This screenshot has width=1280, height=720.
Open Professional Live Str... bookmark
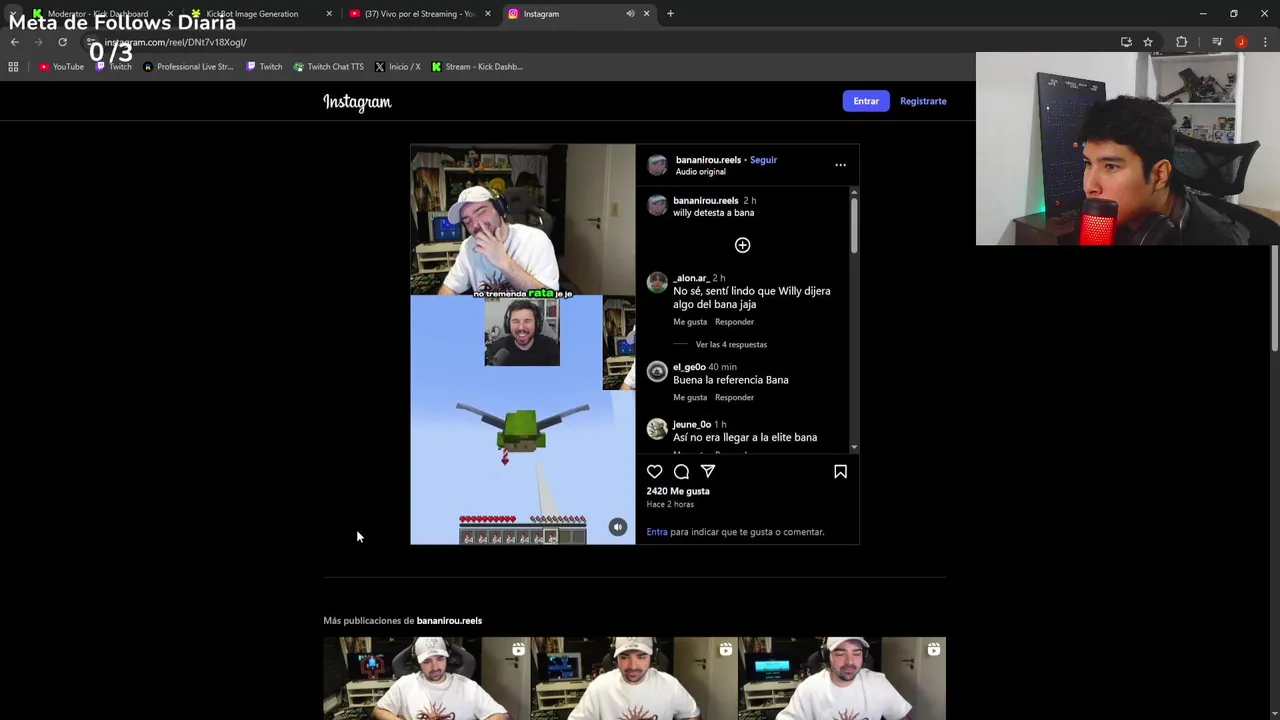pos(188,67)
